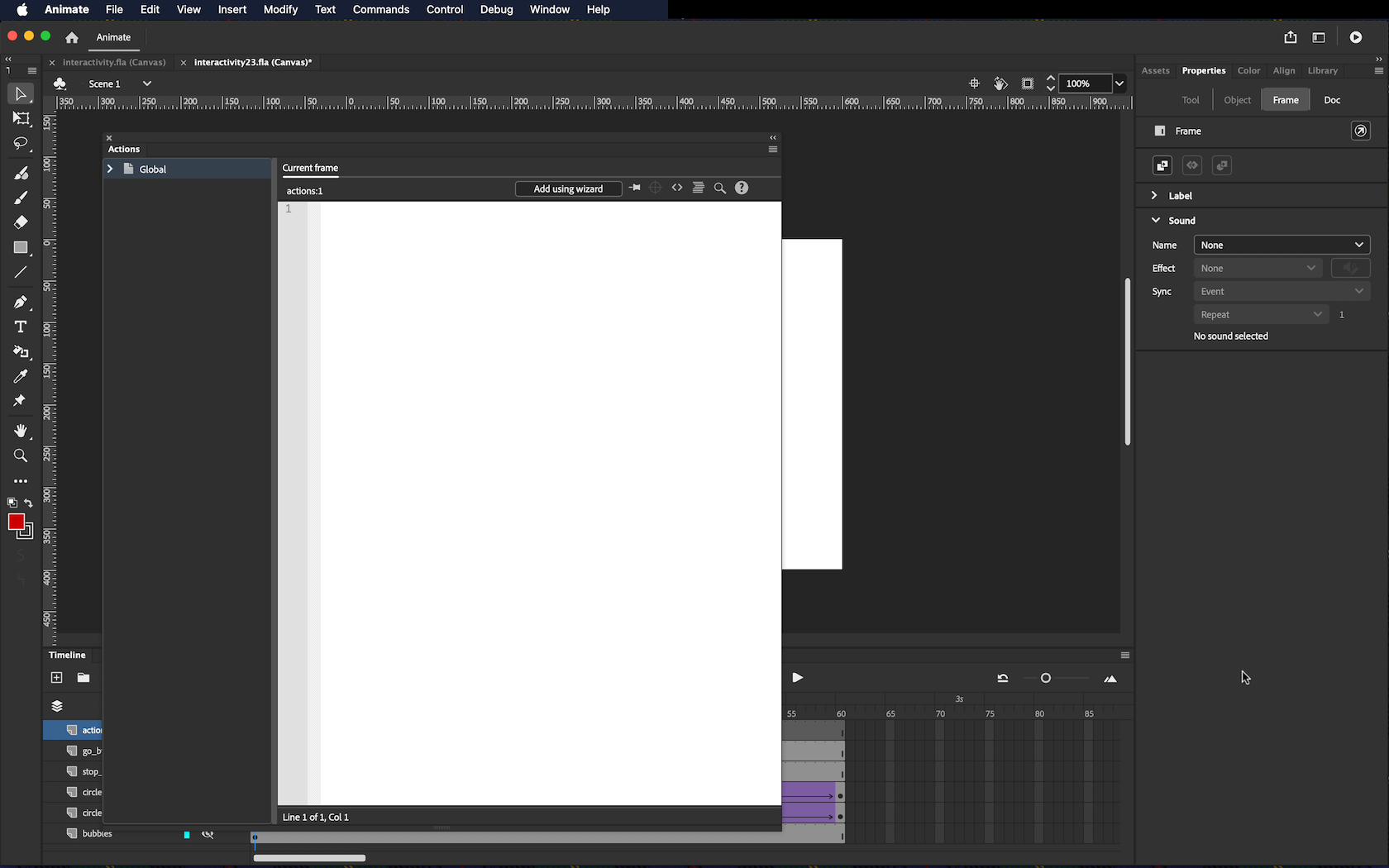Open the Commands menu
Image resolution: width=1389 pixels, height=868 pixels.
pyautogui.click(x=380, y=10)
